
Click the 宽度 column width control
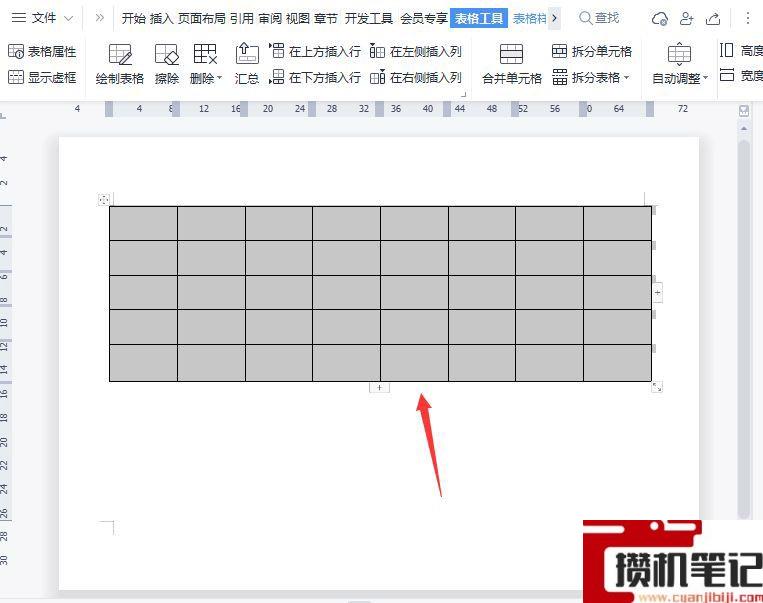741,75
